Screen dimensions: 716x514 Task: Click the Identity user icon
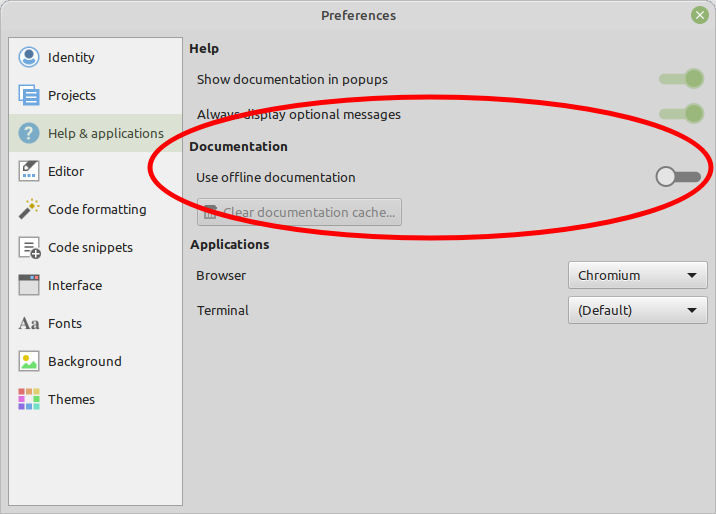29,57
